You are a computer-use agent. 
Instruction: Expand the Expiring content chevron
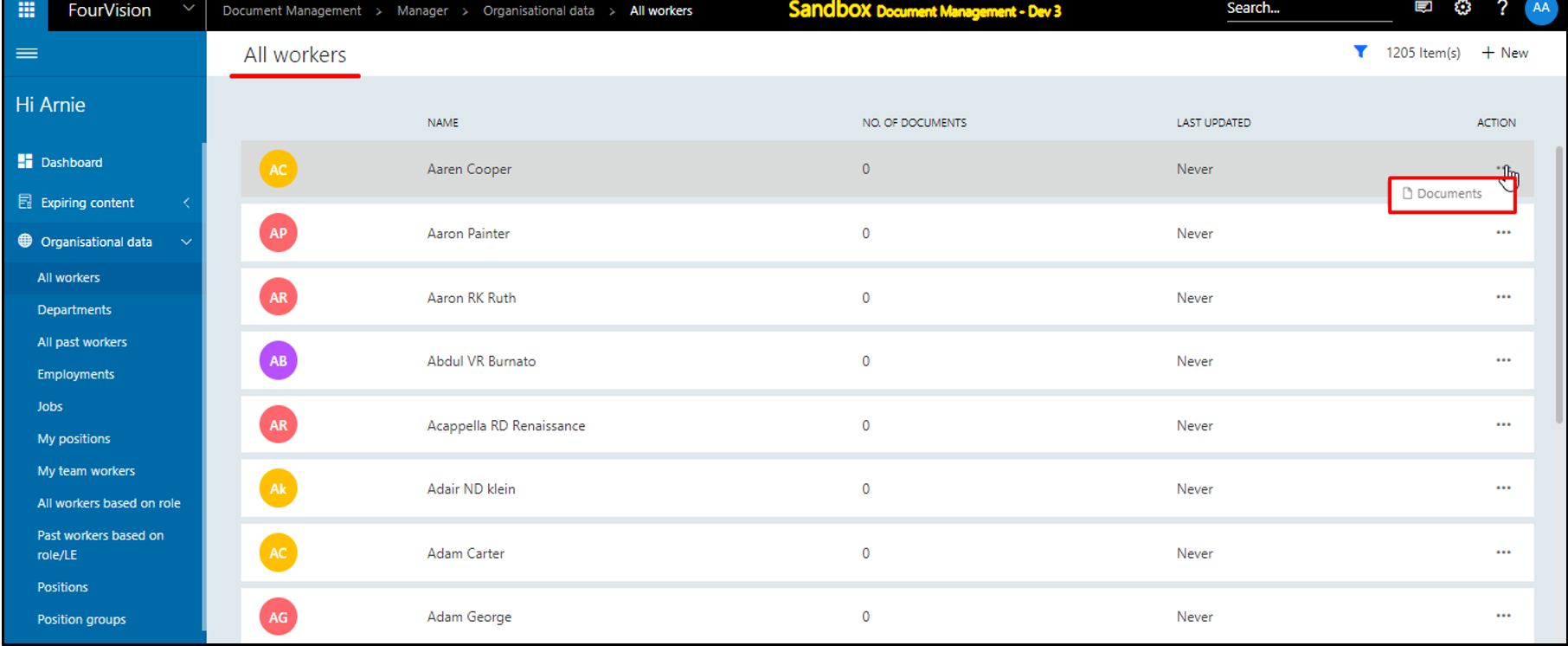pyautogui.click(x=186, y=203)
